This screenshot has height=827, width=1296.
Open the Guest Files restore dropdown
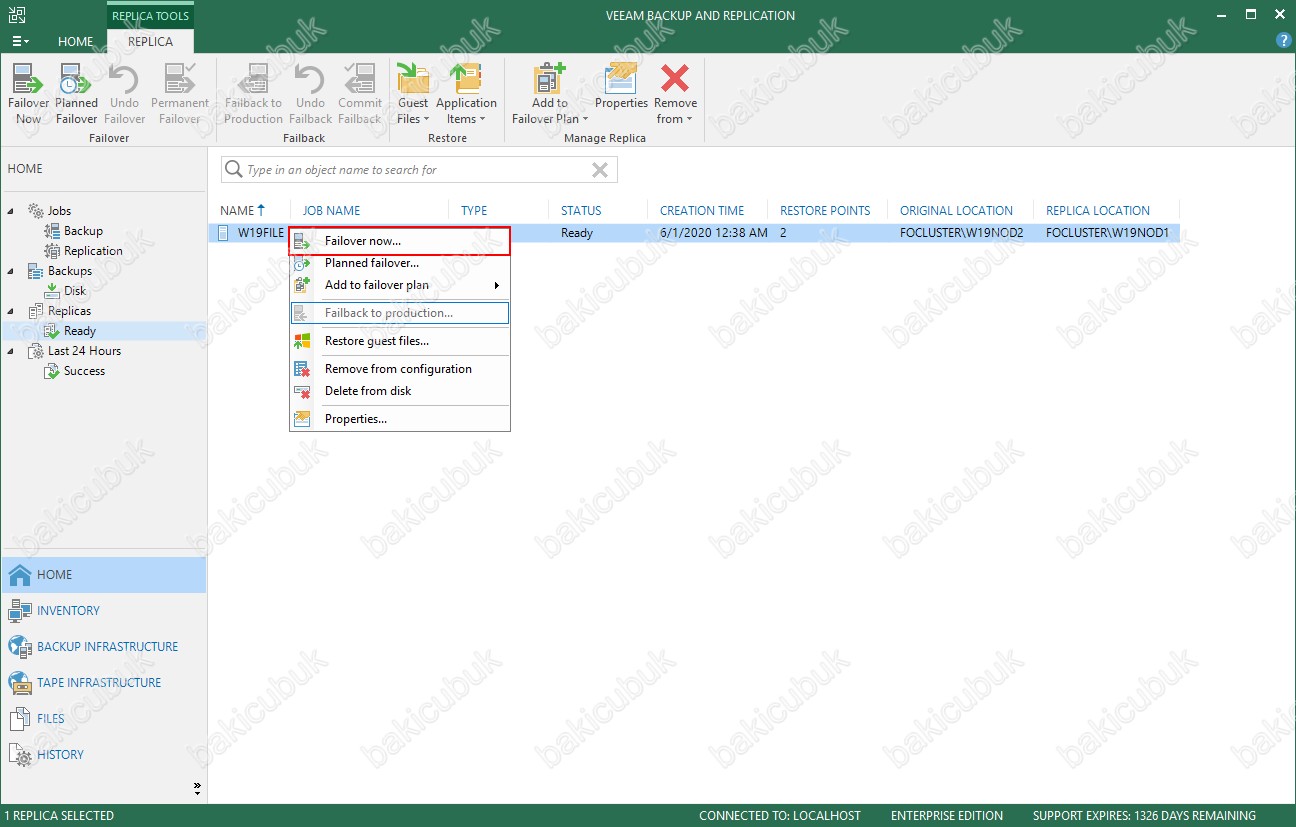pyautogui.click(x=413, y=94)
